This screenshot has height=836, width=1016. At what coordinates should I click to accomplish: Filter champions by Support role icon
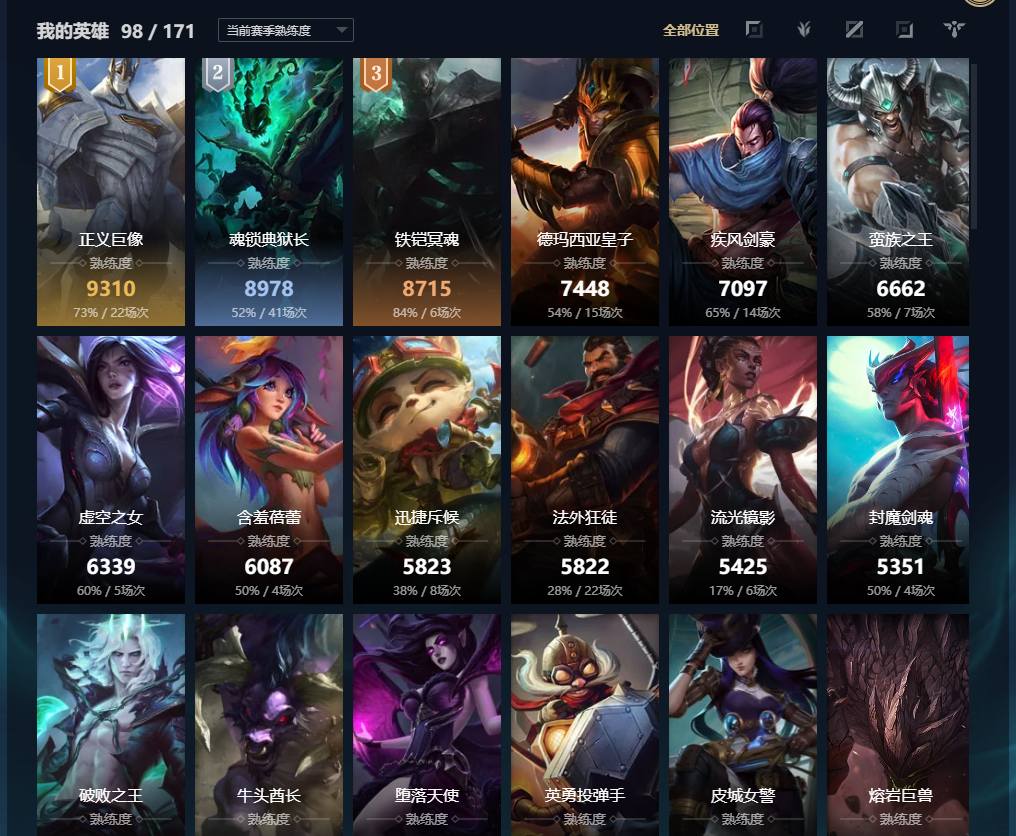pos(954,29)
